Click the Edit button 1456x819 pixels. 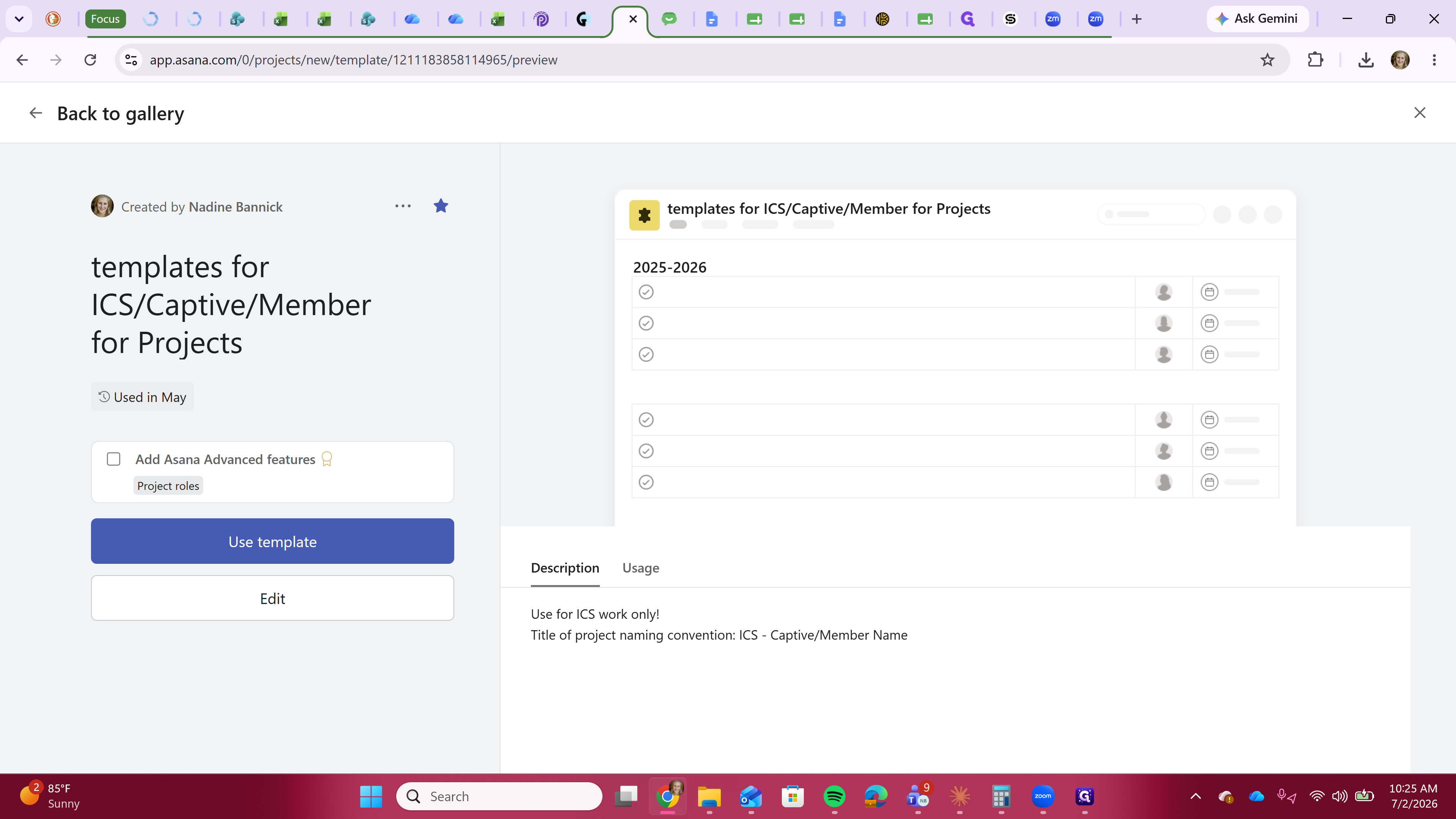click(x=273, y=598)
